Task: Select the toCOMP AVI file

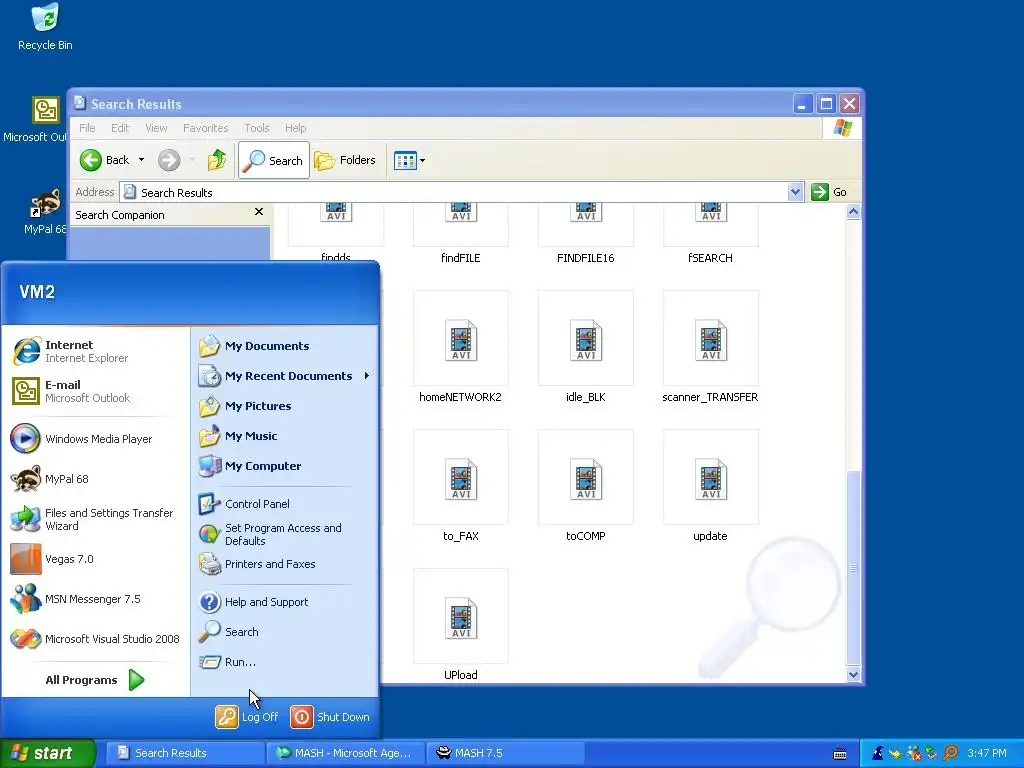Action: click(586, 487)
